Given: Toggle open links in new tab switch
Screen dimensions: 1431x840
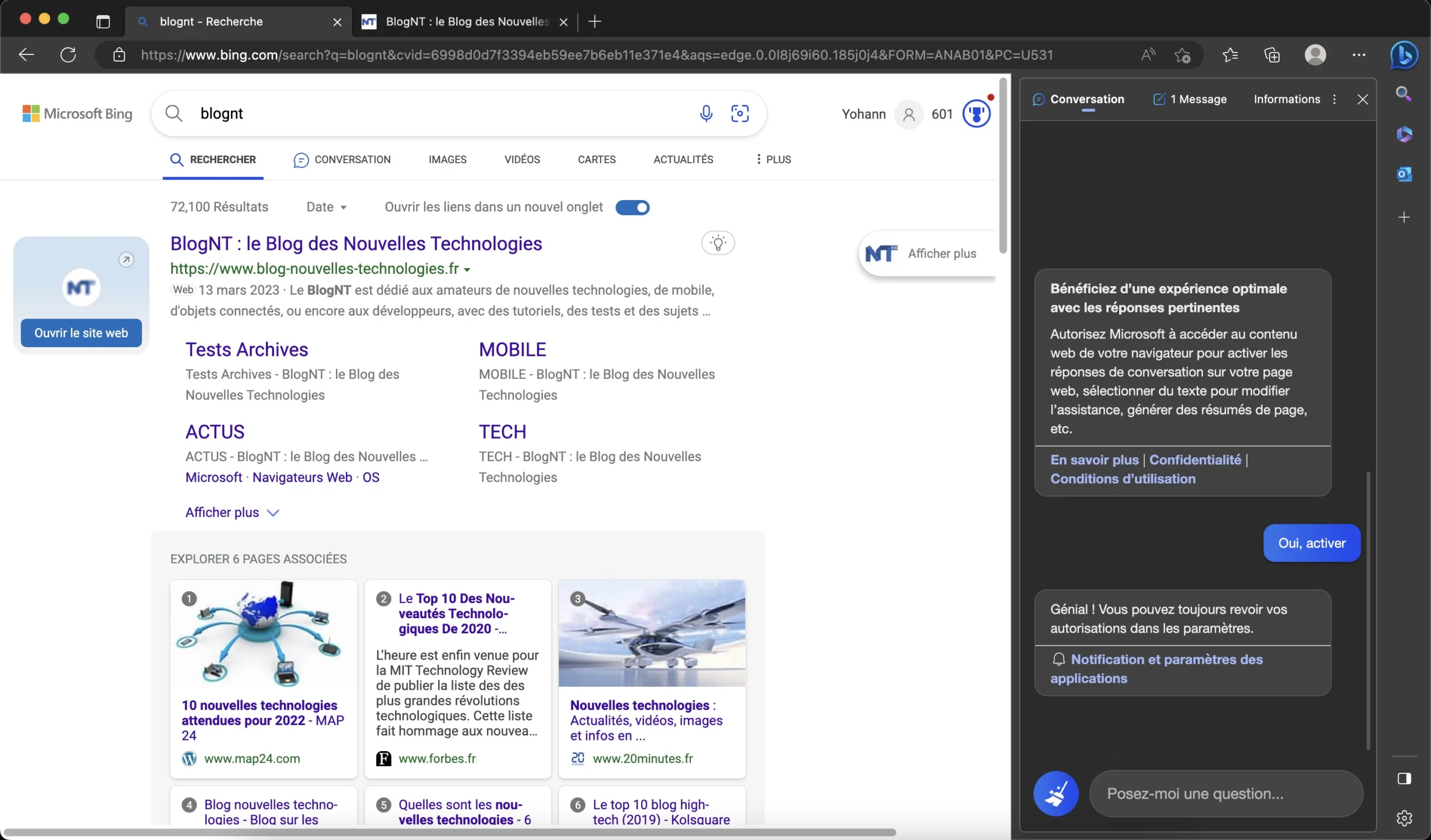Looking at the screenshot, I should [x=632, y=207].
